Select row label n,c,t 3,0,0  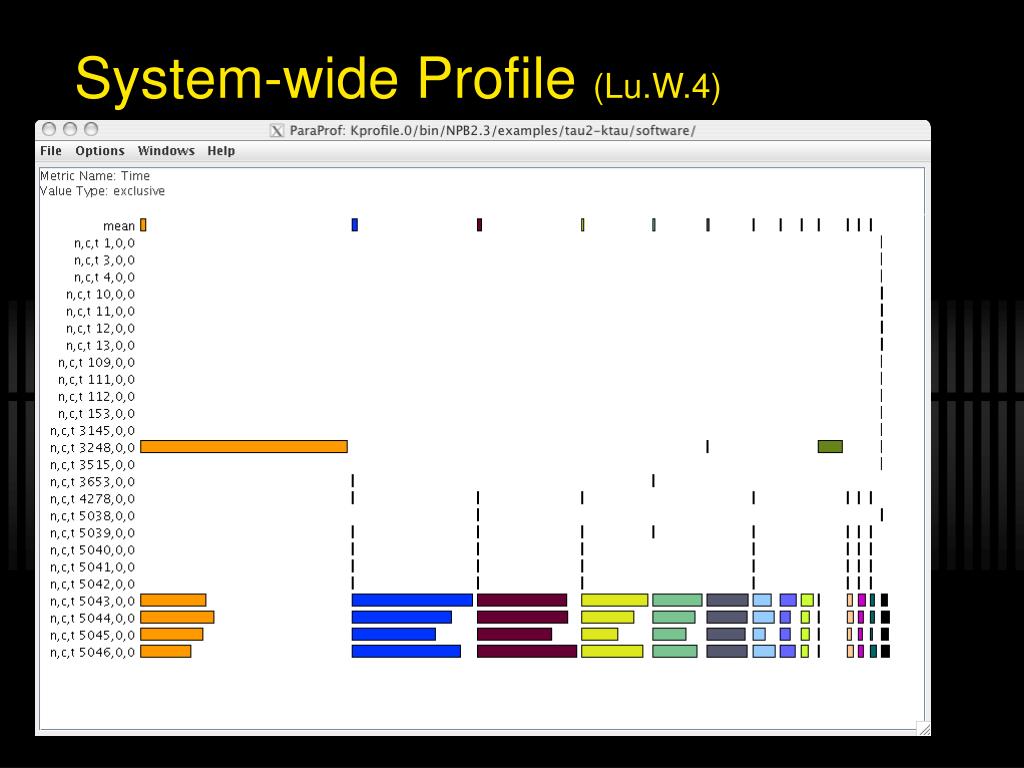coord(104,260)
